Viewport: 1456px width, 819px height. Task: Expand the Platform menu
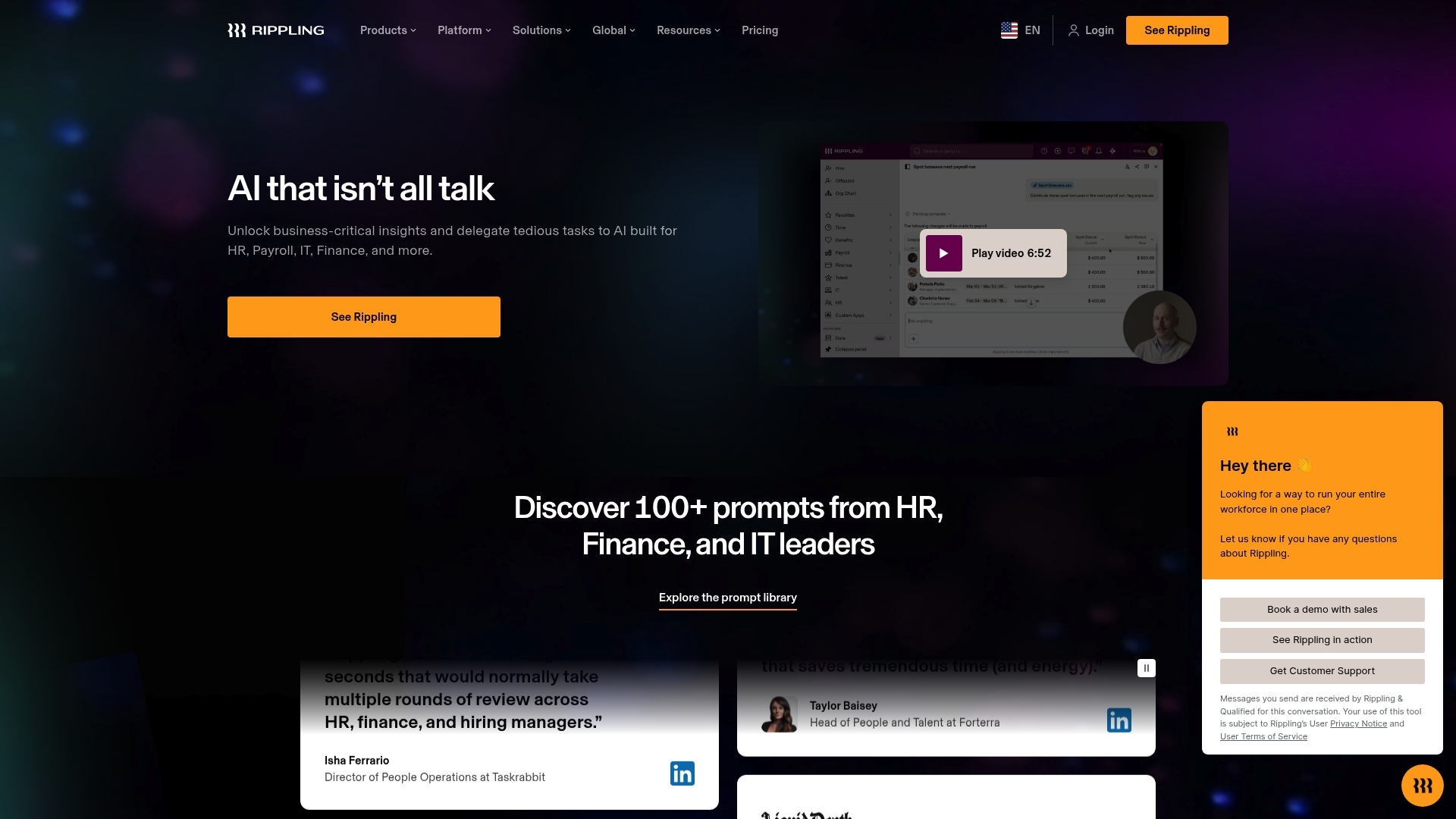pyautogui.click(x=464, y=30)
